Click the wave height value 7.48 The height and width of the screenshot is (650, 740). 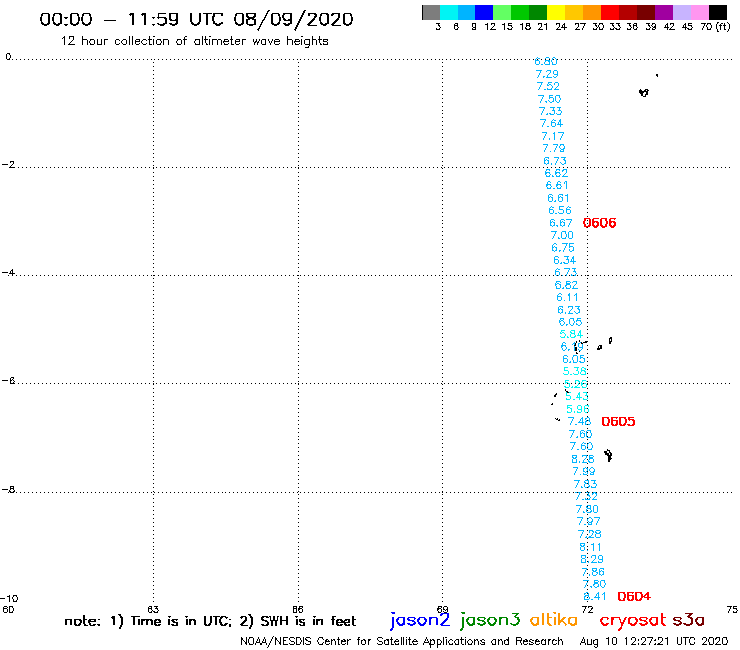coord(579,422)
